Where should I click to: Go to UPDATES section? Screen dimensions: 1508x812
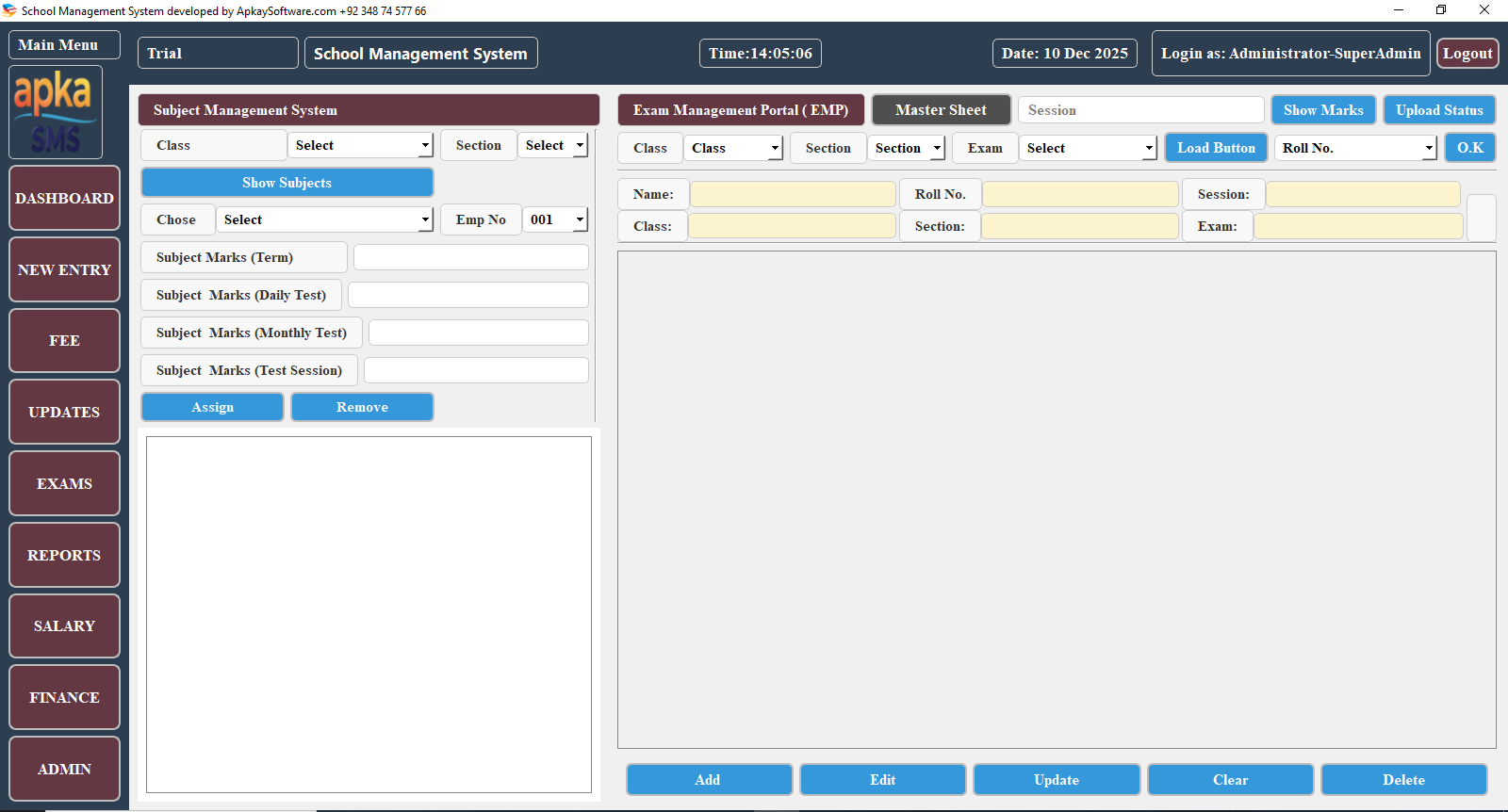(64, 412)
